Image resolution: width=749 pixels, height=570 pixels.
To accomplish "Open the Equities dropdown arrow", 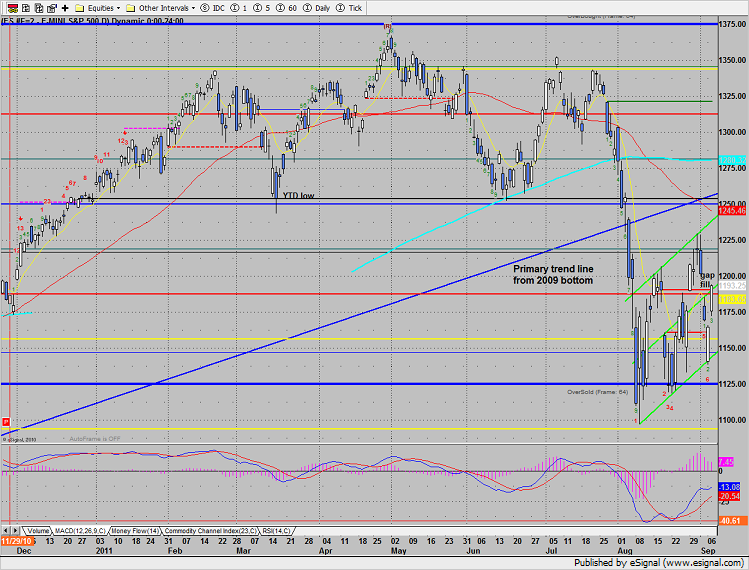I will pyautogui.click(x=118, y=8).
